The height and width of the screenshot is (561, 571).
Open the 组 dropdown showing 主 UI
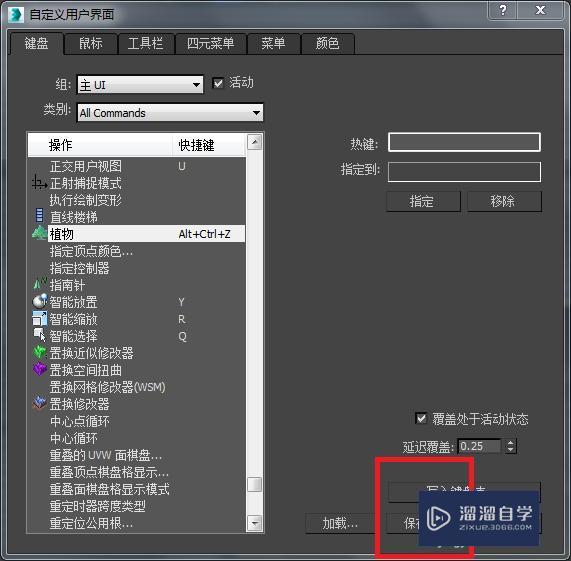coord(140,85)
